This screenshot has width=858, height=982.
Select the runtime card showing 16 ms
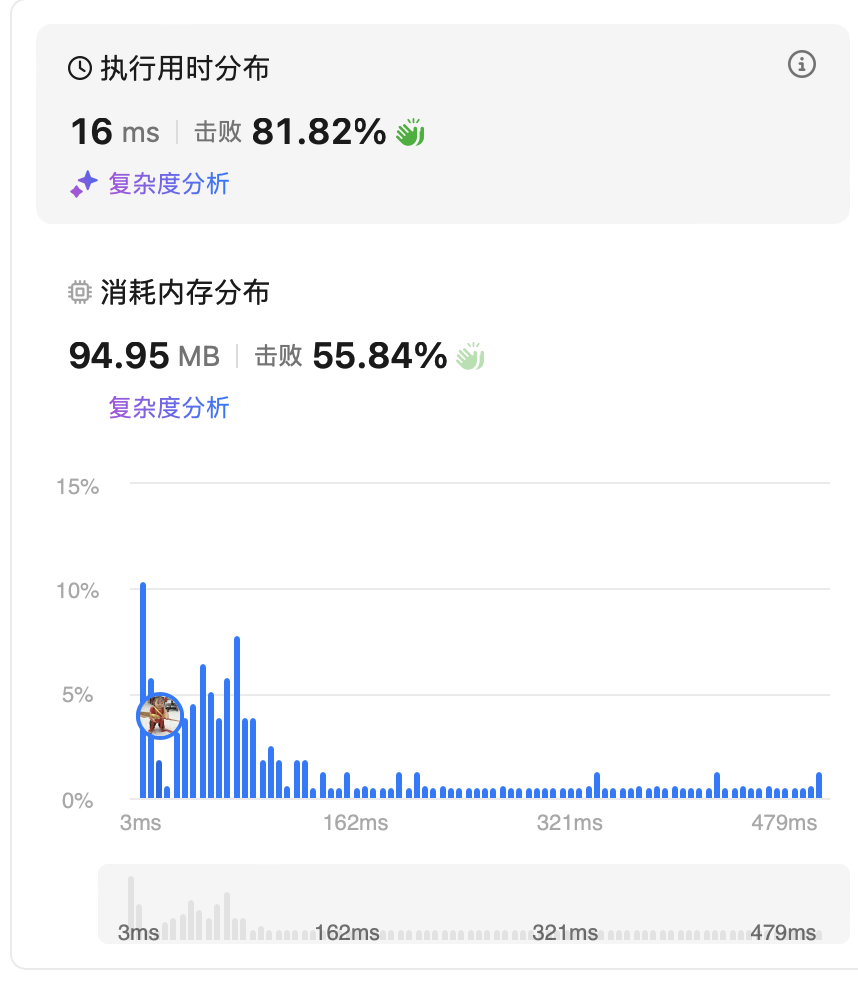tap(443, 124)
